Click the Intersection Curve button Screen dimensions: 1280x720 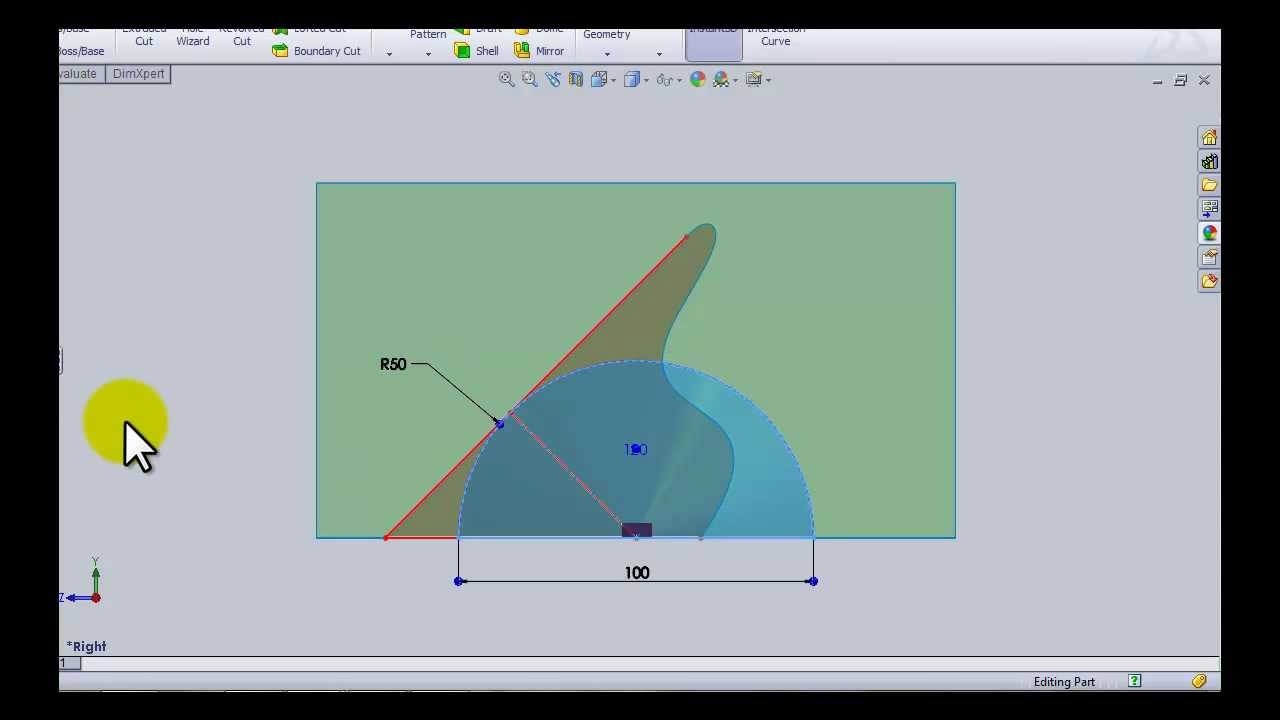coord(776,36)
